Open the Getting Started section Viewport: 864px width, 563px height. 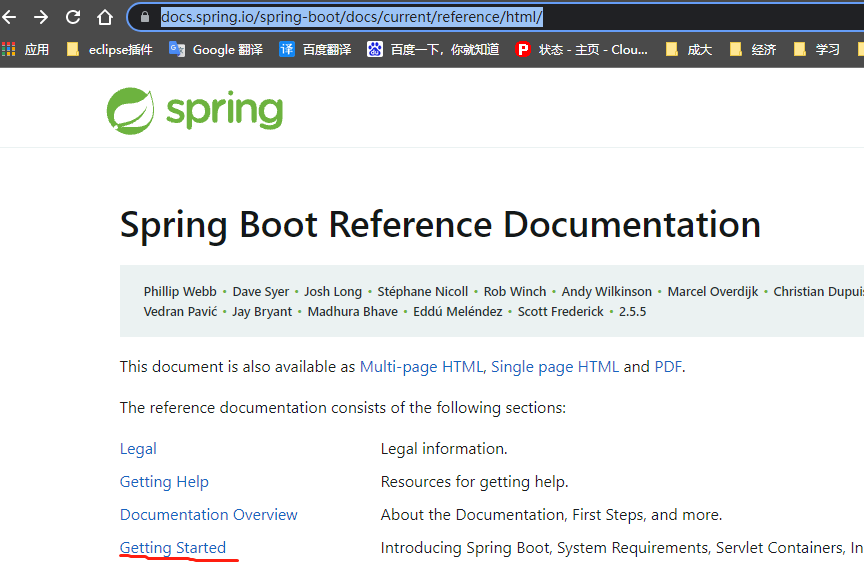[173, 548]
